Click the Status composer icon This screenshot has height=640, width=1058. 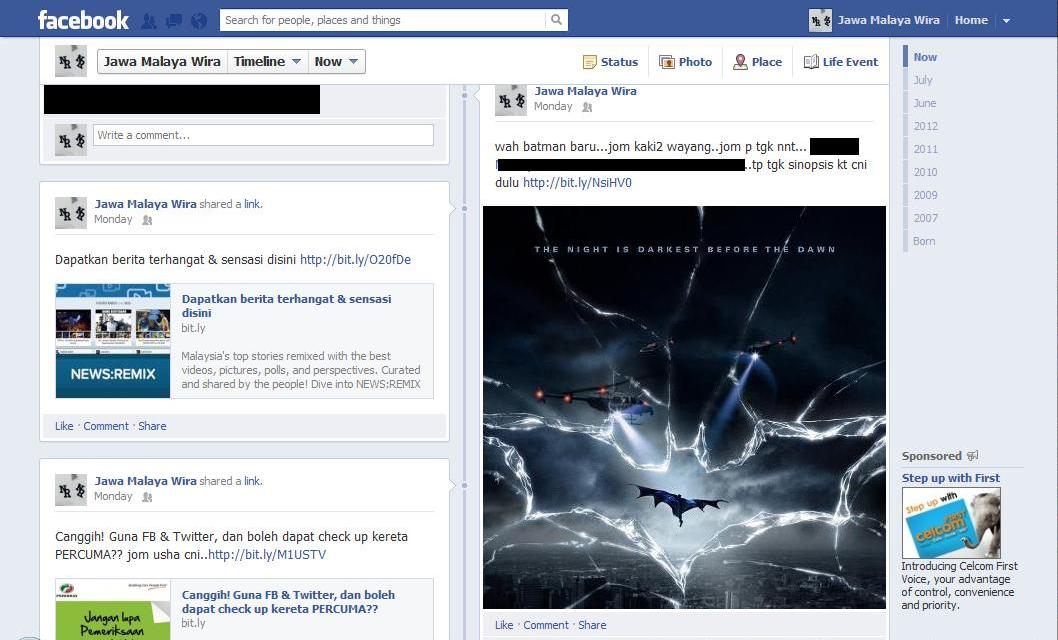tap(590, 62)
